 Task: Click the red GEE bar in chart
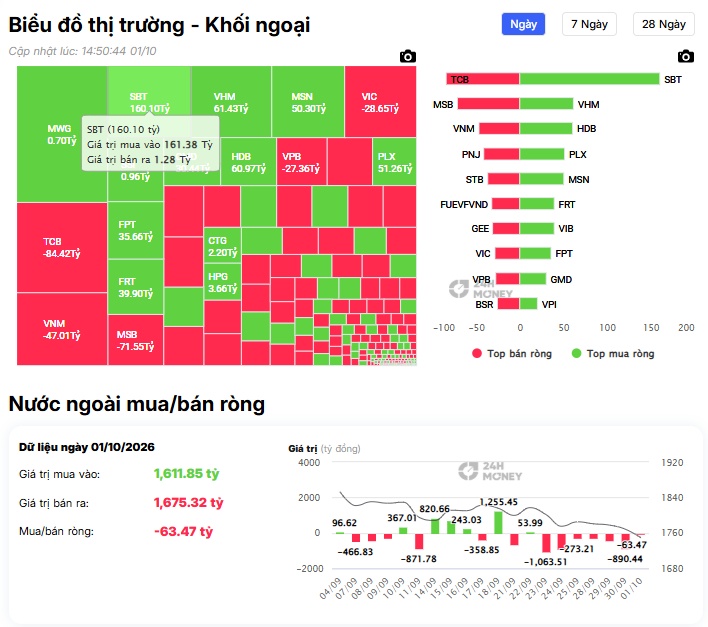point(506,228)
